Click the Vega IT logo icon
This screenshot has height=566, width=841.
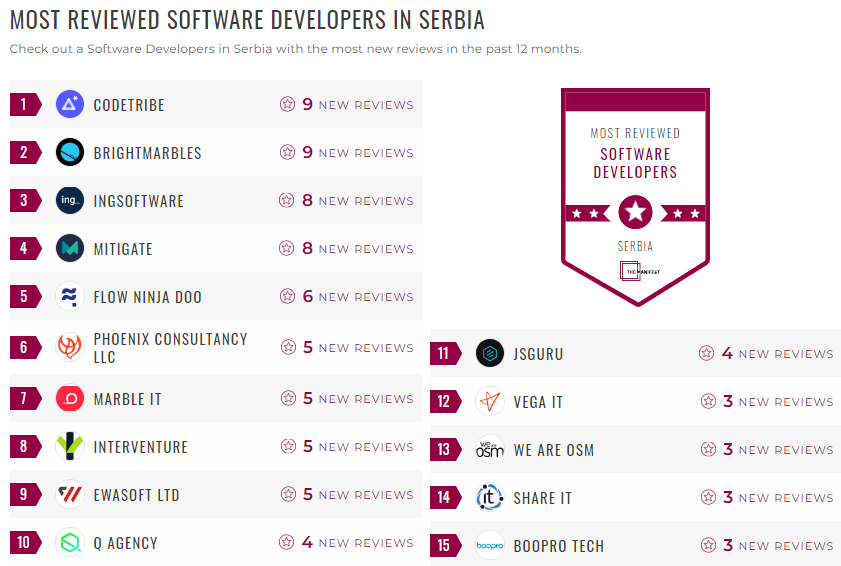tap(490, 401)
